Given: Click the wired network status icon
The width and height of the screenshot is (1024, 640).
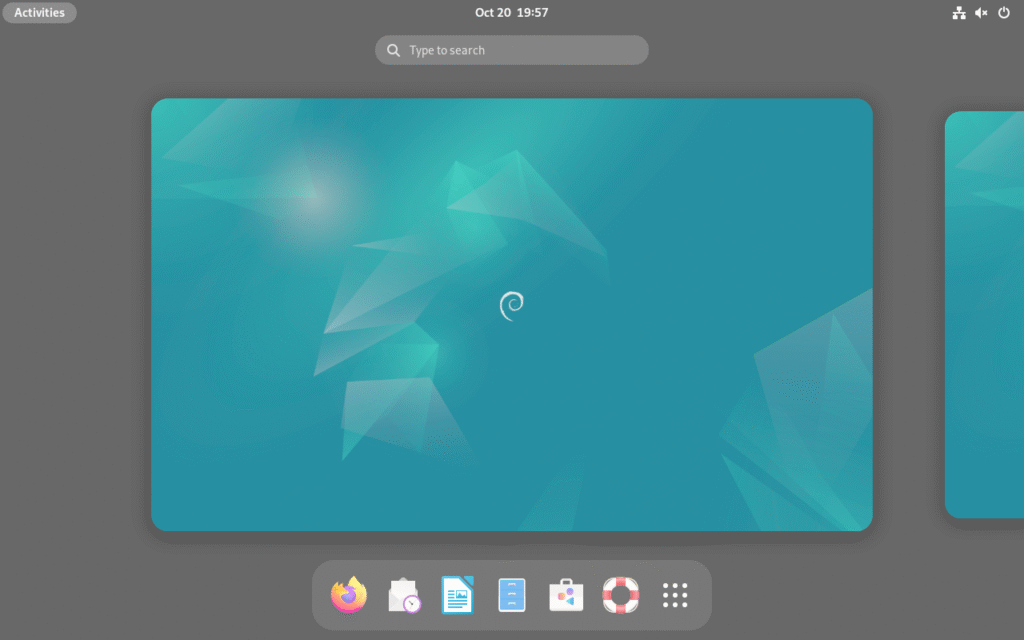Looking at the screenshot, I should coord(957,13).
